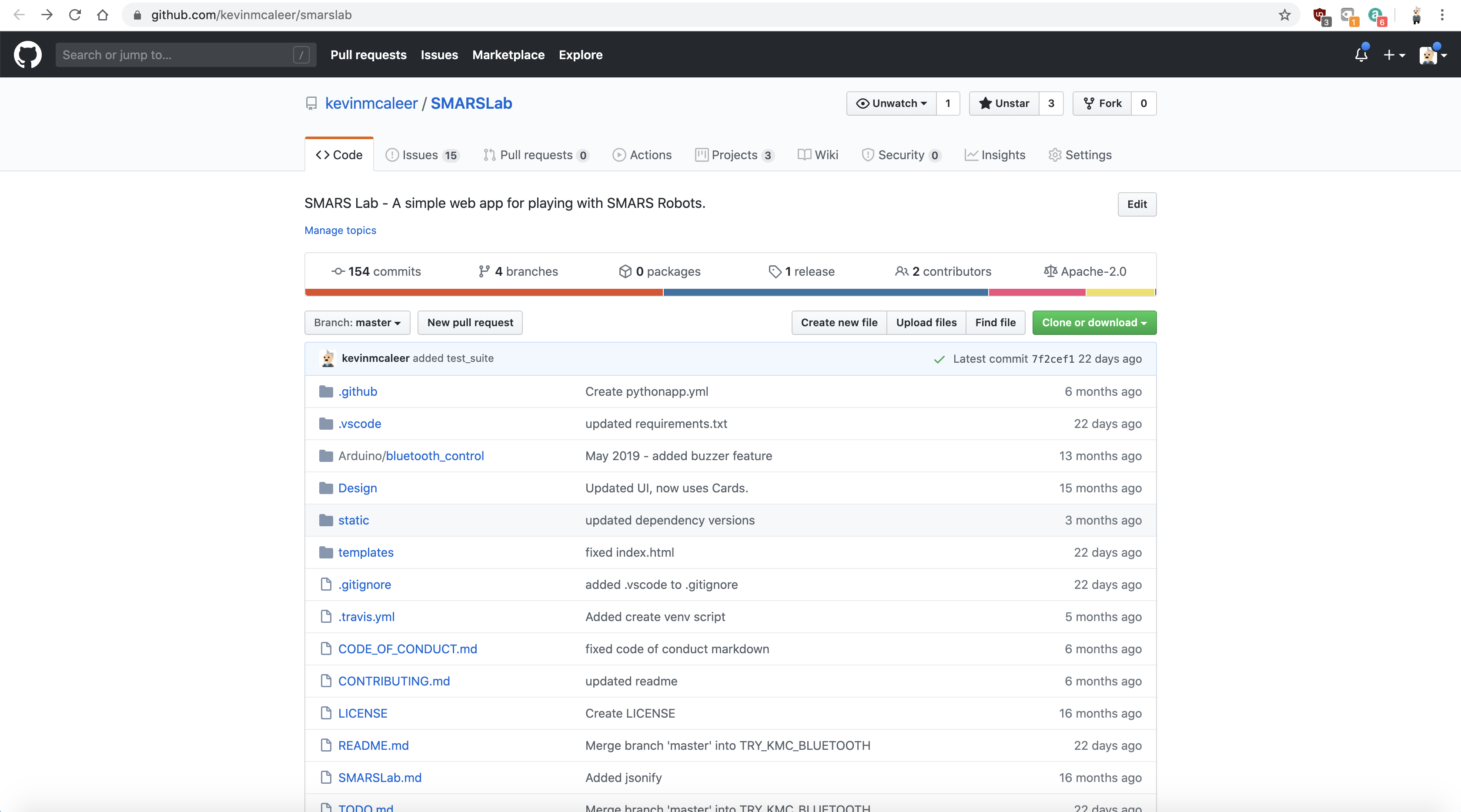The image size is (1461, 812).
Task: View the Apache-2.0 license
Action: pos(1085,272)
